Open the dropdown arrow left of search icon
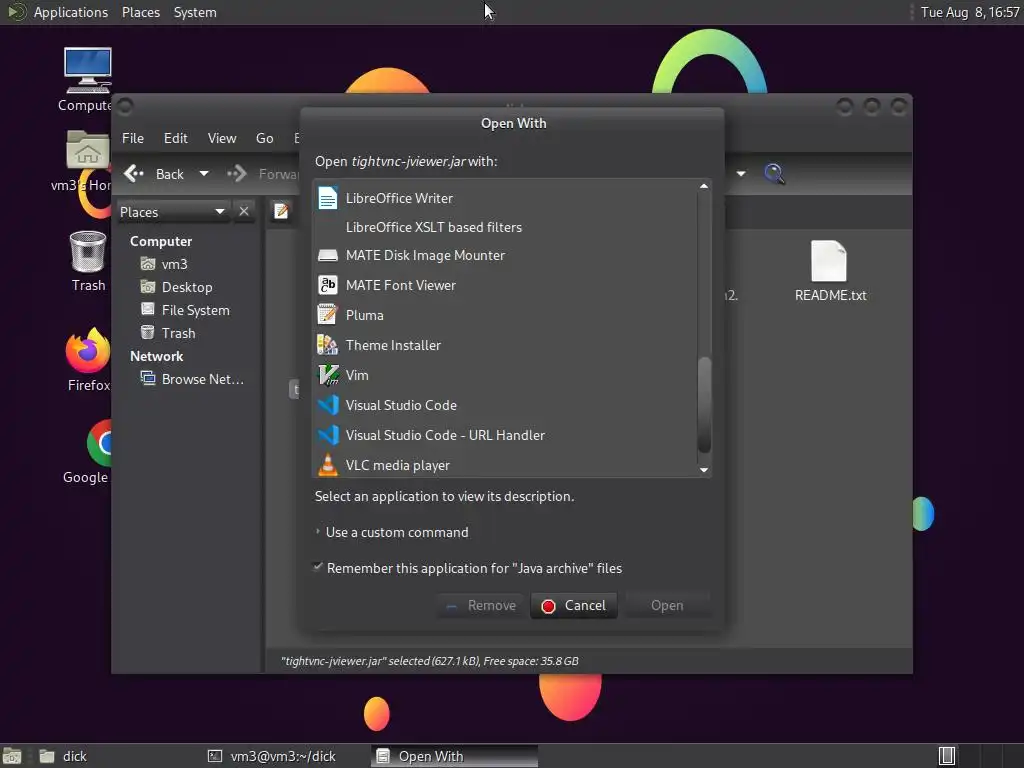This screenshot has width=1024, height=768. pyautogui.click(x=741, y=174)
